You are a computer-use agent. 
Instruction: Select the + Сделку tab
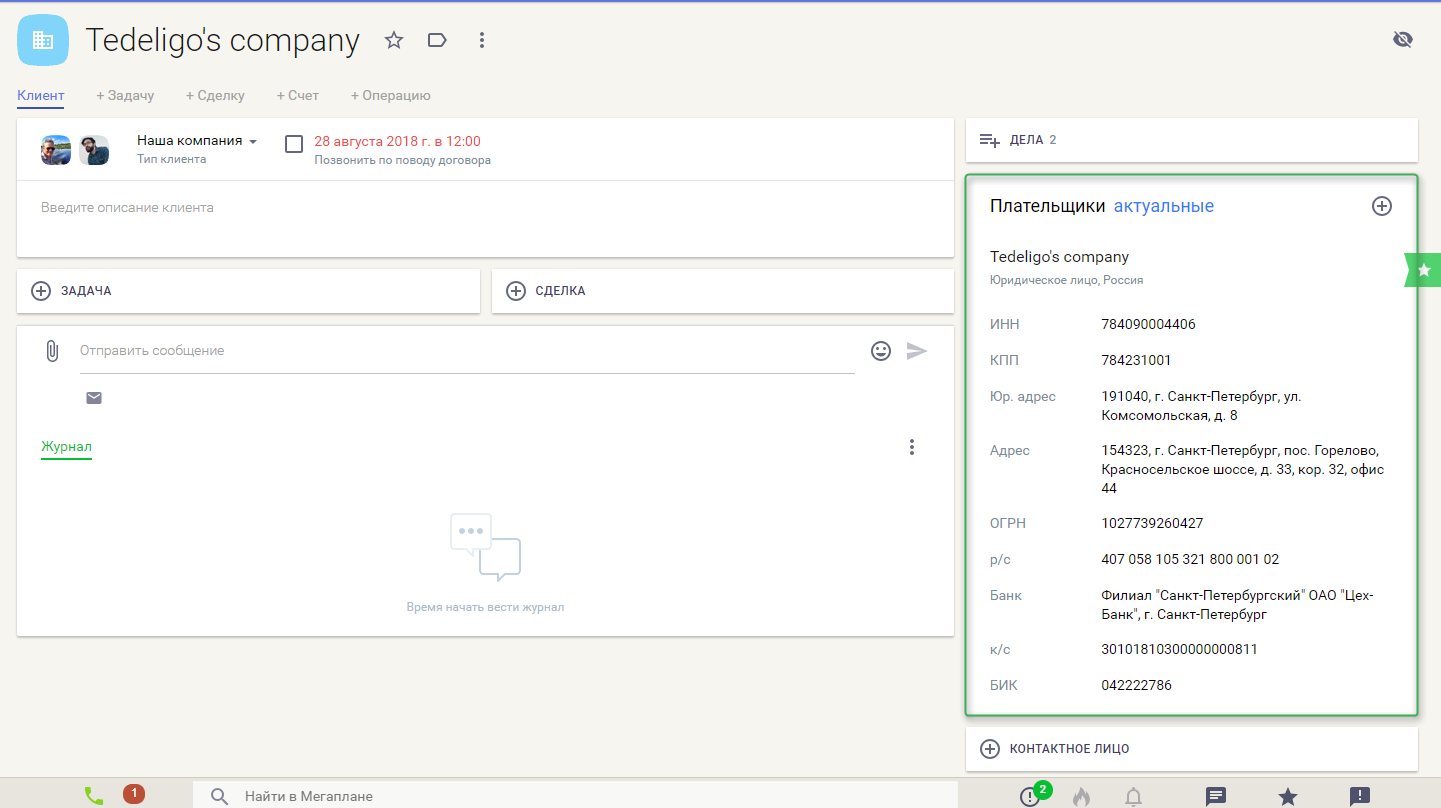[215, 96]
